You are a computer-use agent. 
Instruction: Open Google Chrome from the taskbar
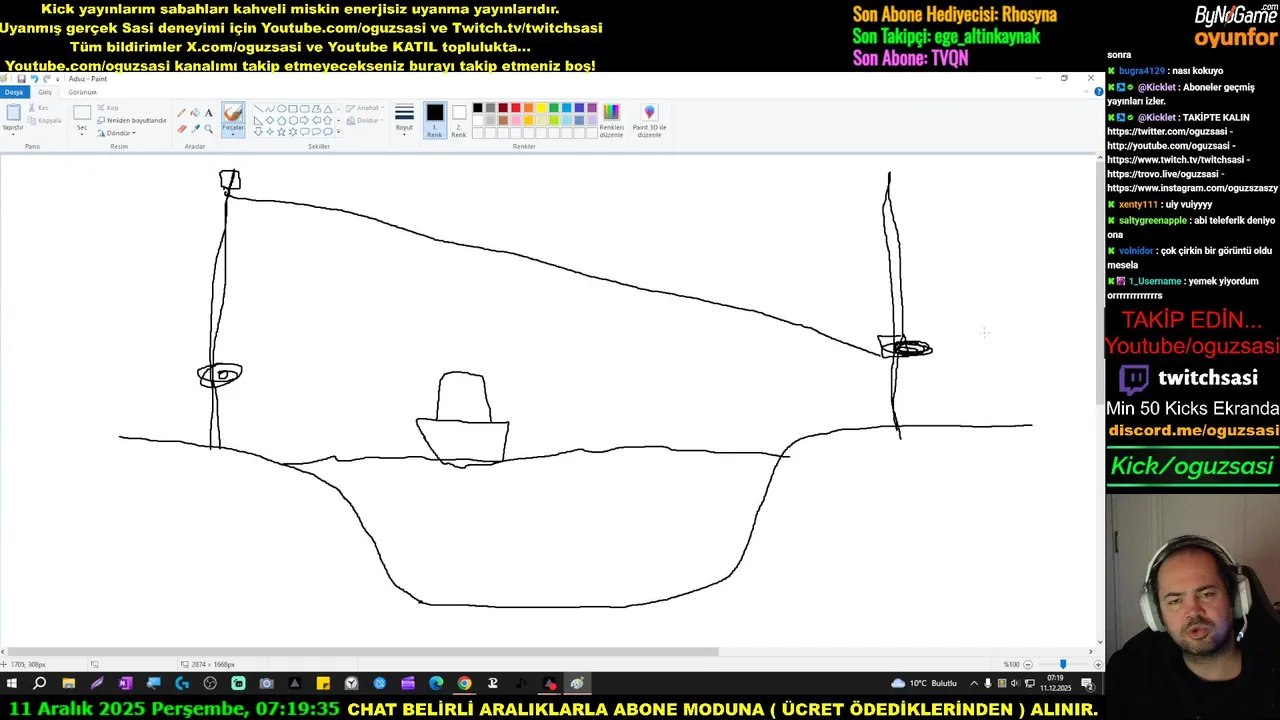pyautogui.click(x=464, y=683)
